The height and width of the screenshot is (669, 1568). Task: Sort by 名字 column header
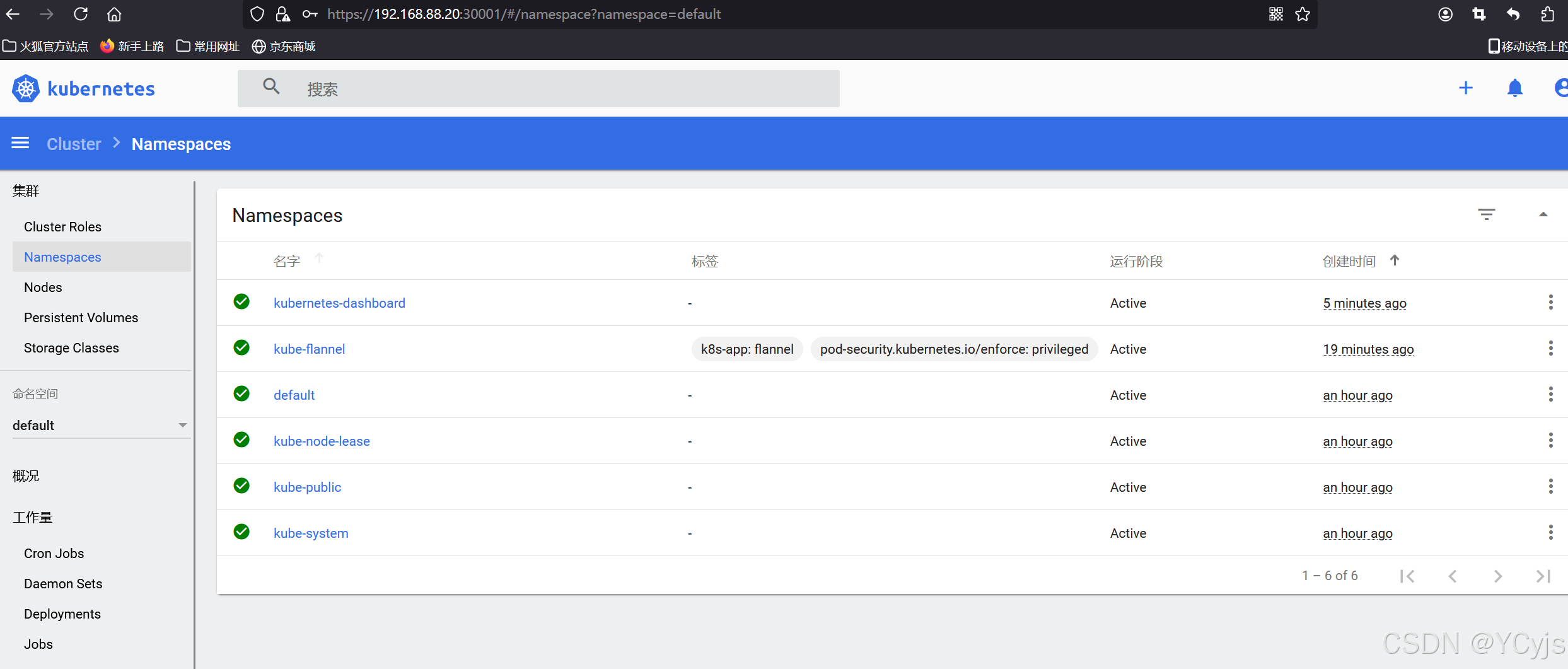tap(287, 261)
